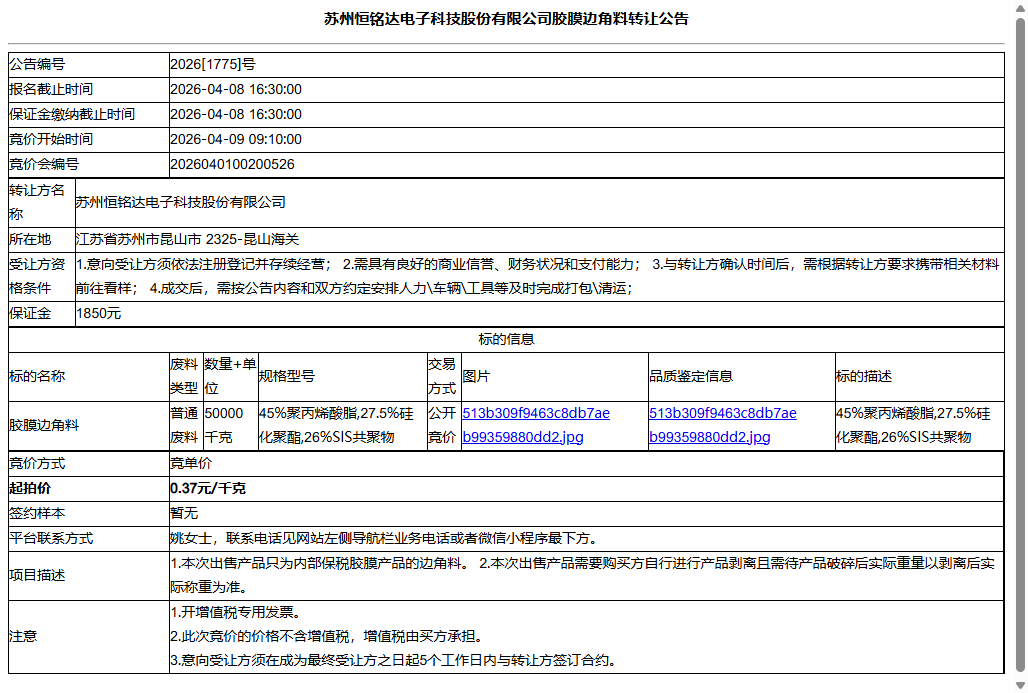
Task: Click the 竞价会编号 label
Action: click(44, 164)
